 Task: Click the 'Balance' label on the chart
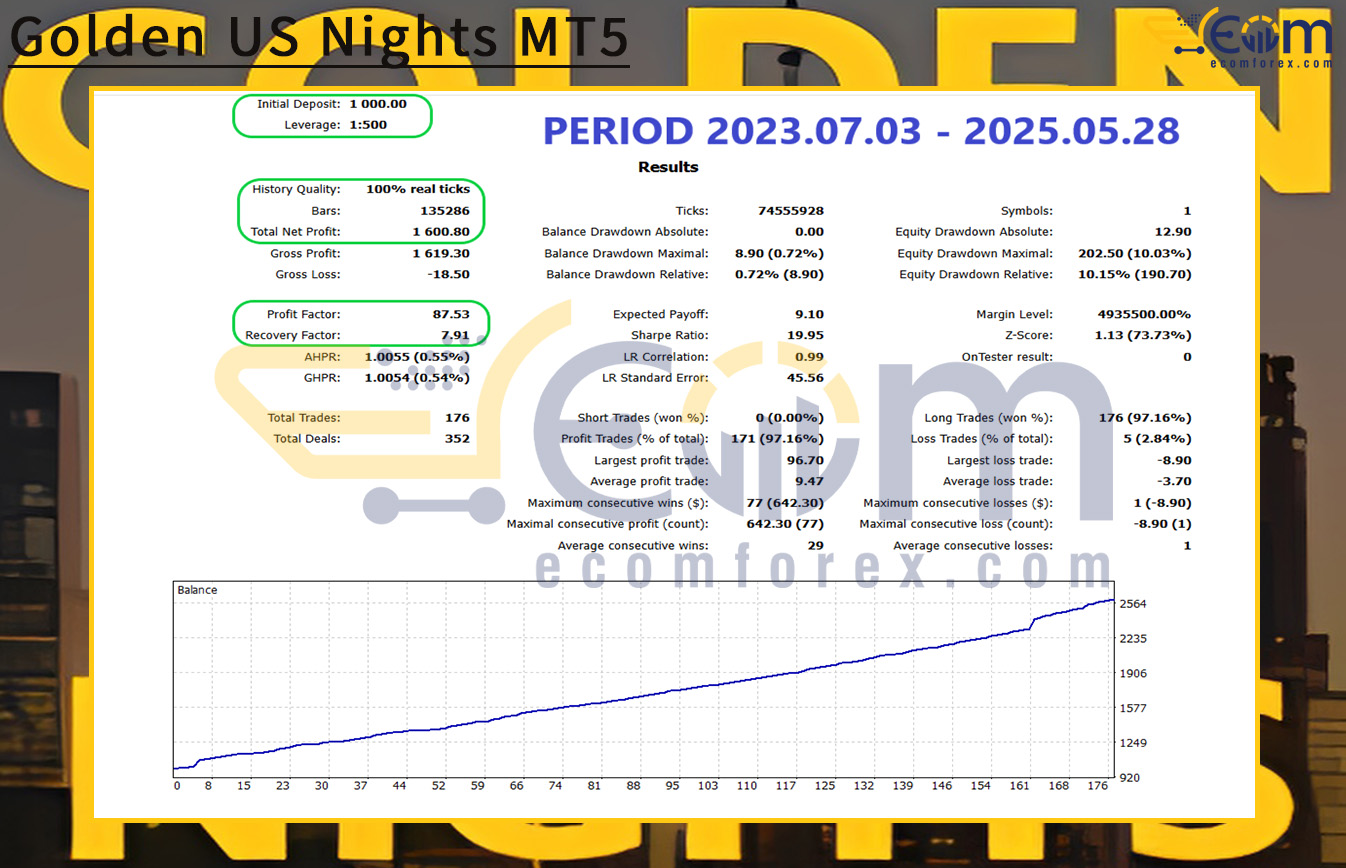[x=197, y=590]
